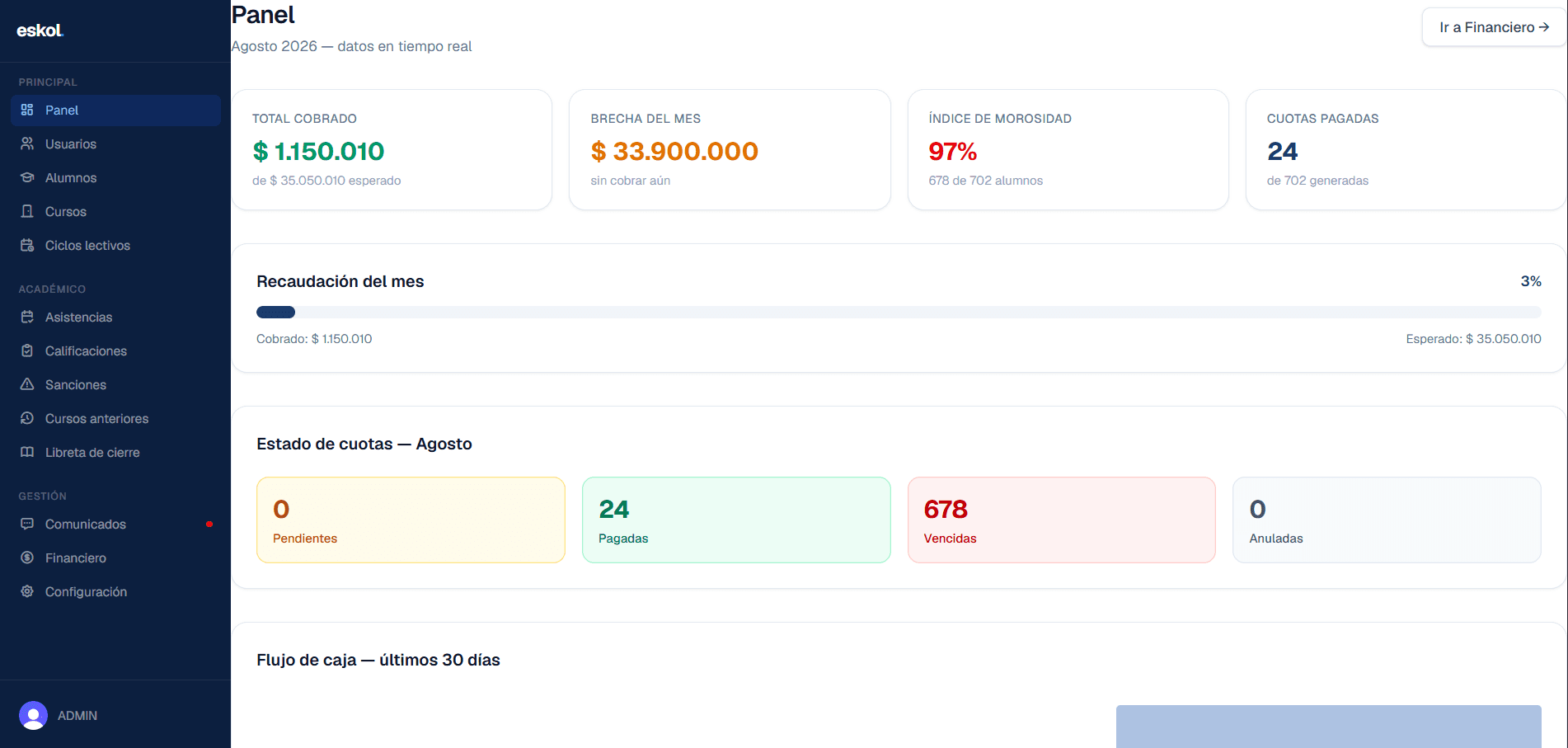Click the Ir a Financiero button
This screenshot has width=1568, height=748.
click(1494, 27)
